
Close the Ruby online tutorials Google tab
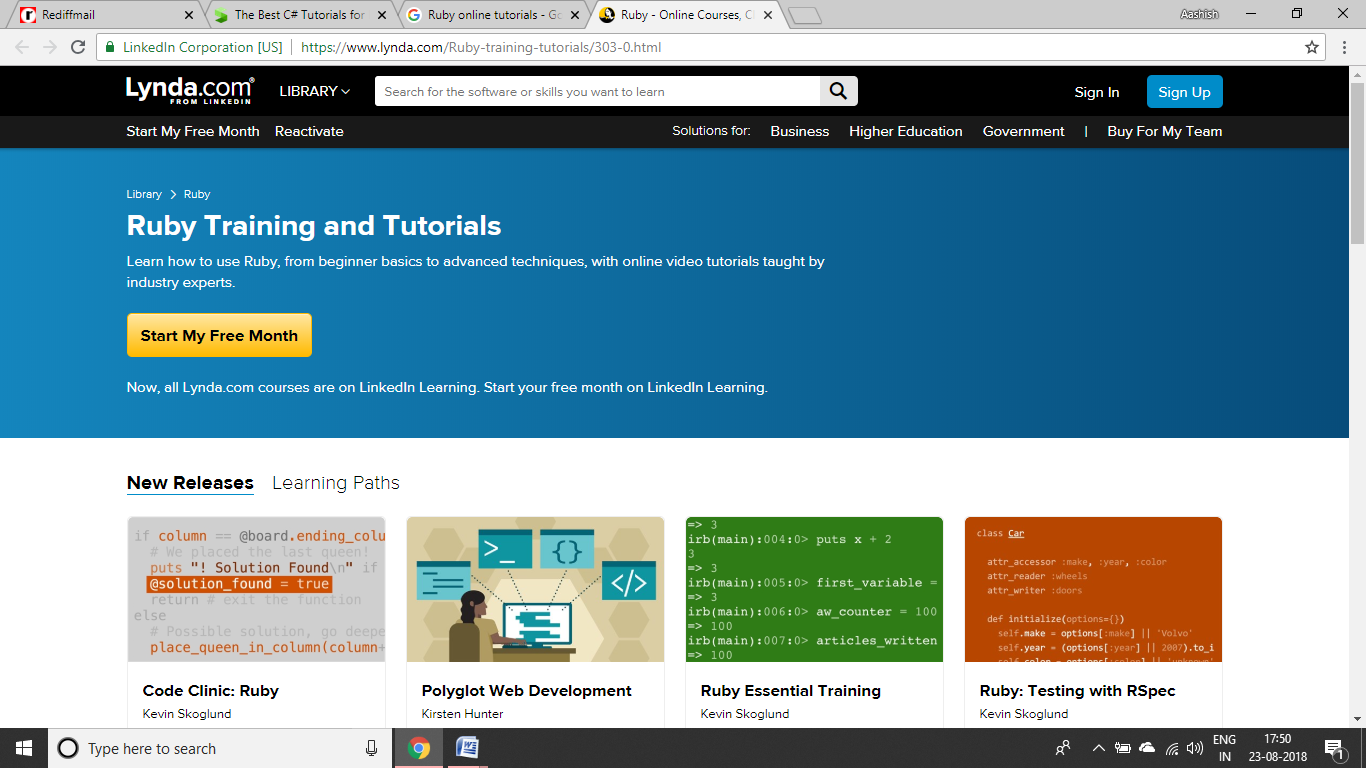(x=575, y=15)
